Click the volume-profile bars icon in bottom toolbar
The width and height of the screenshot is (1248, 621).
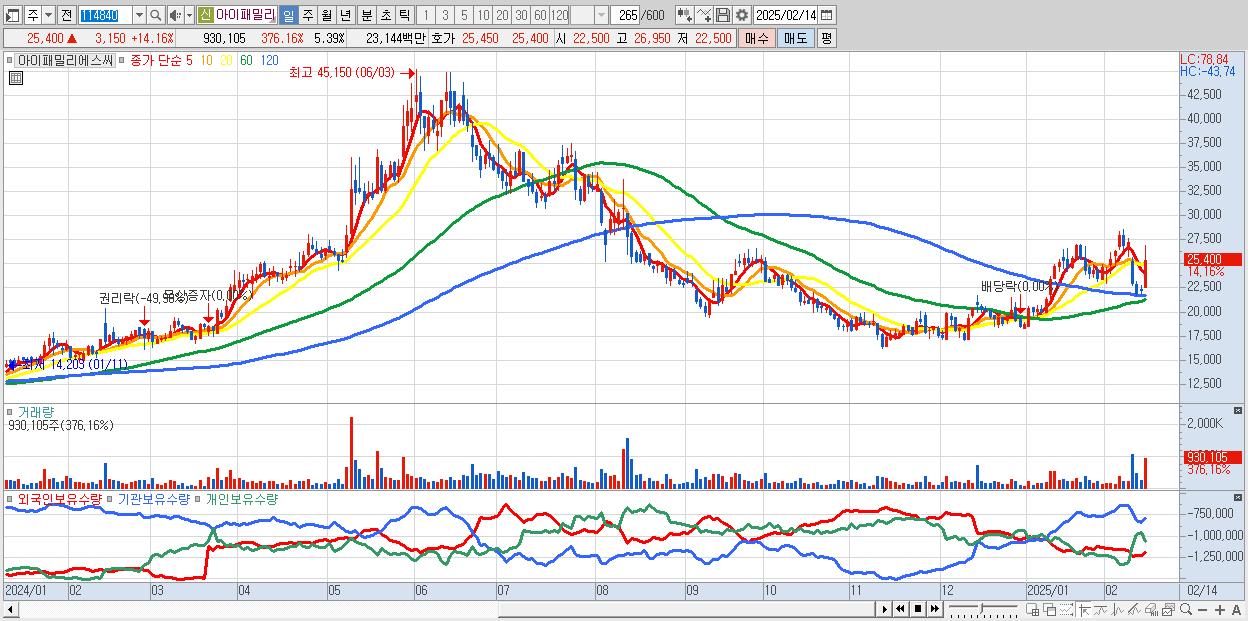click(1151, 609)
